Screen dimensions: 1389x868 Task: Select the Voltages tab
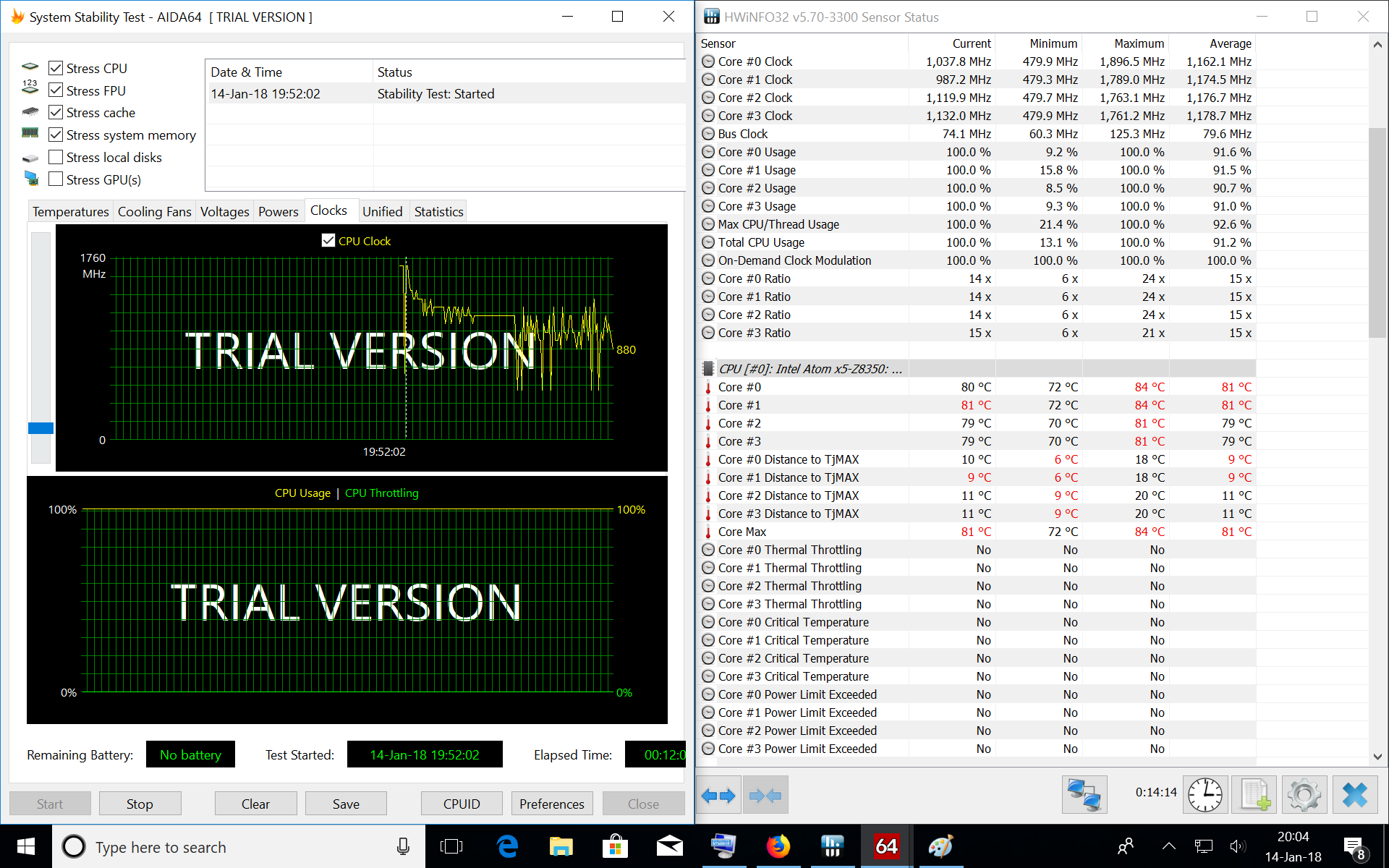[224, 211]
